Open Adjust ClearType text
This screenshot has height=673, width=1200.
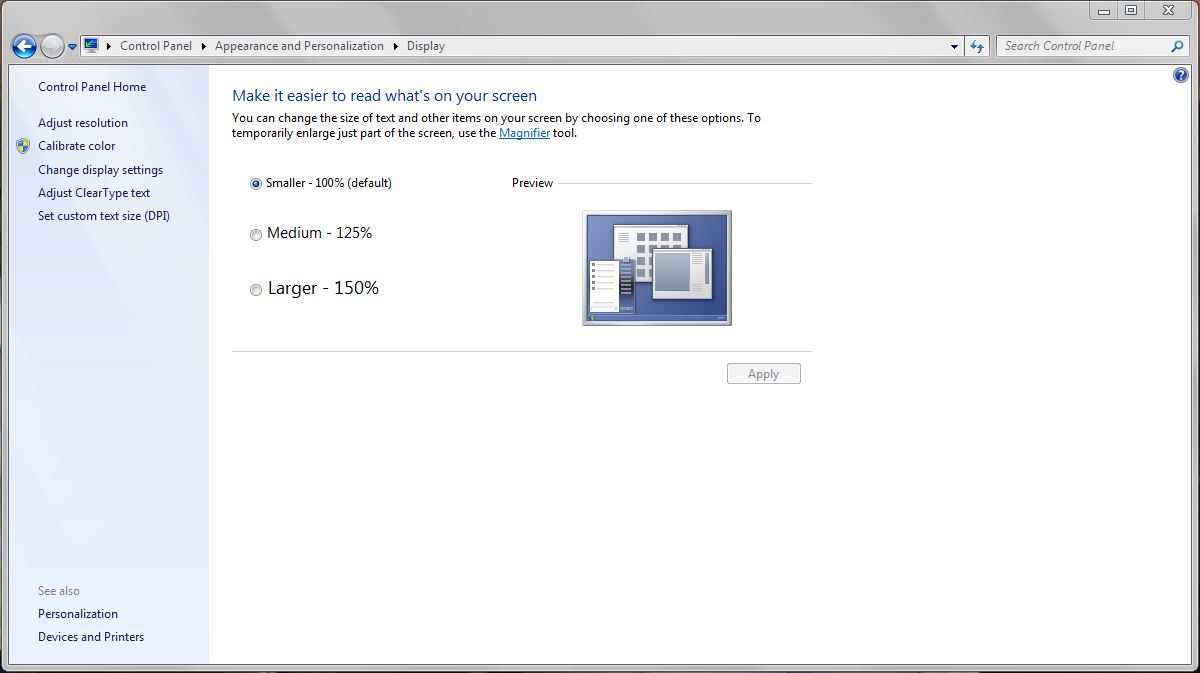coord(94,193)
